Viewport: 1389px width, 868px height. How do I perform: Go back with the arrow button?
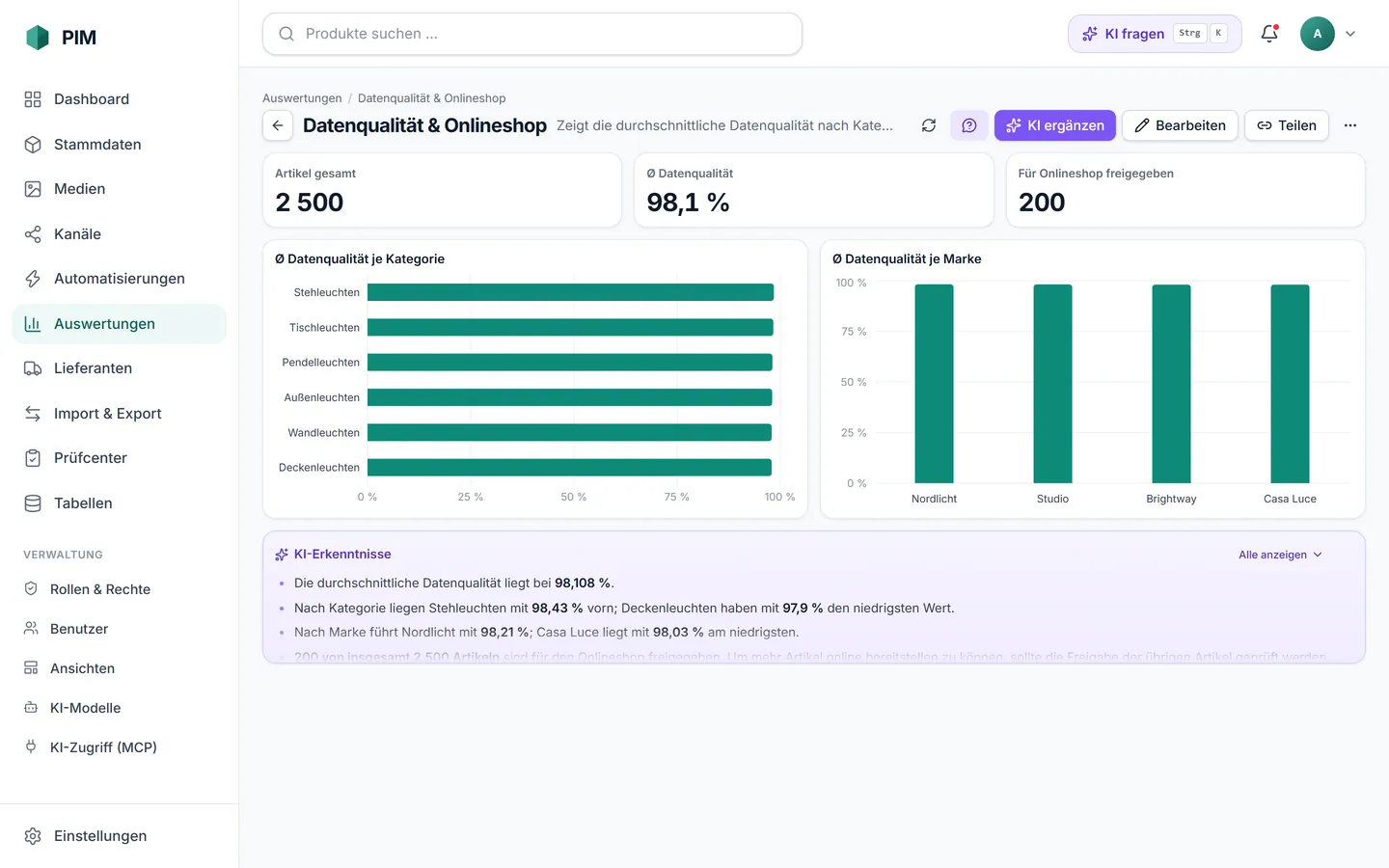(278, 125)
